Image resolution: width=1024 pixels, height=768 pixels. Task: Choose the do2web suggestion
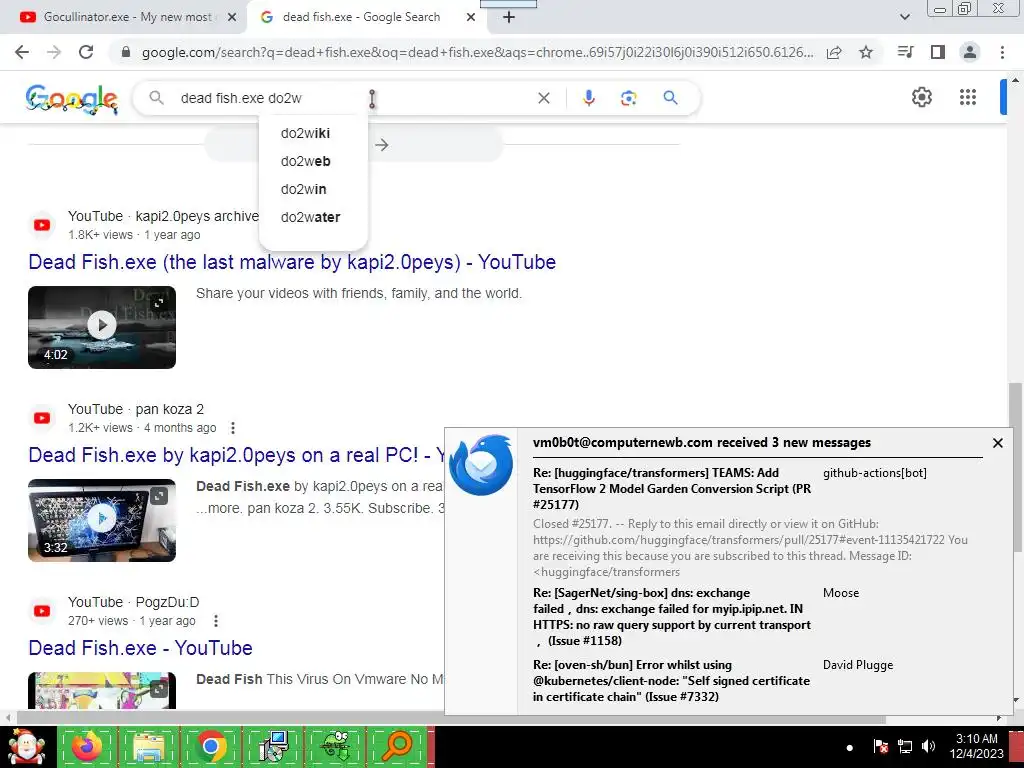tap(306, 161)
